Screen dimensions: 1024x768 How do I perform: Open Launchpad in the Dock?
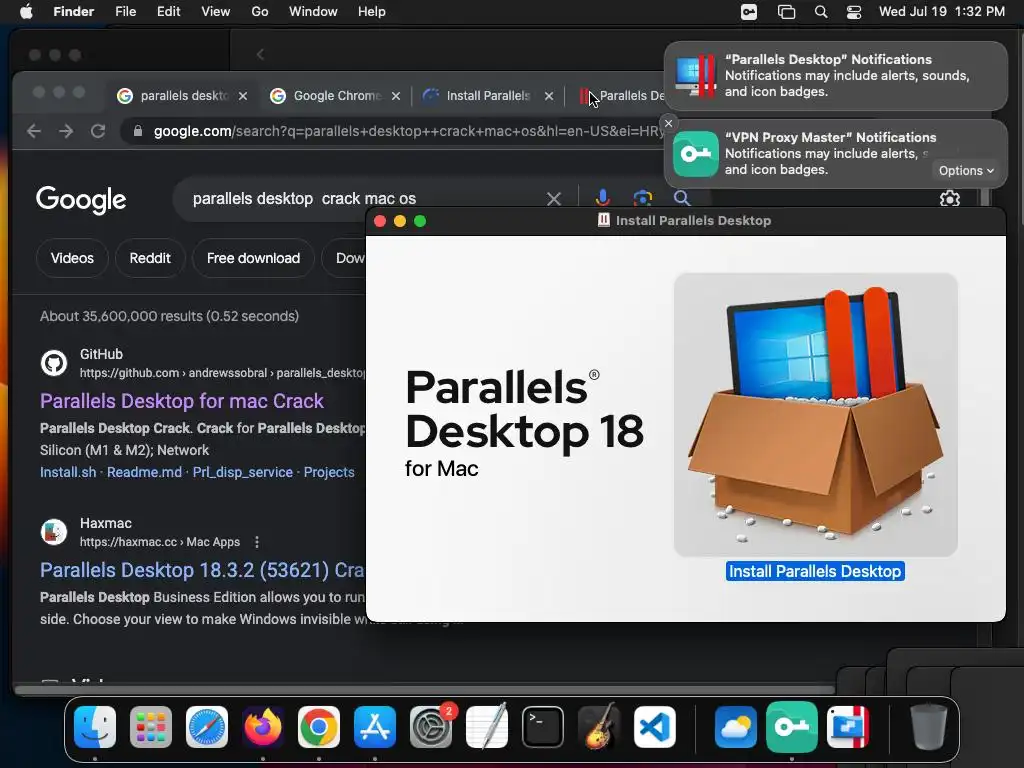[151, 727]
